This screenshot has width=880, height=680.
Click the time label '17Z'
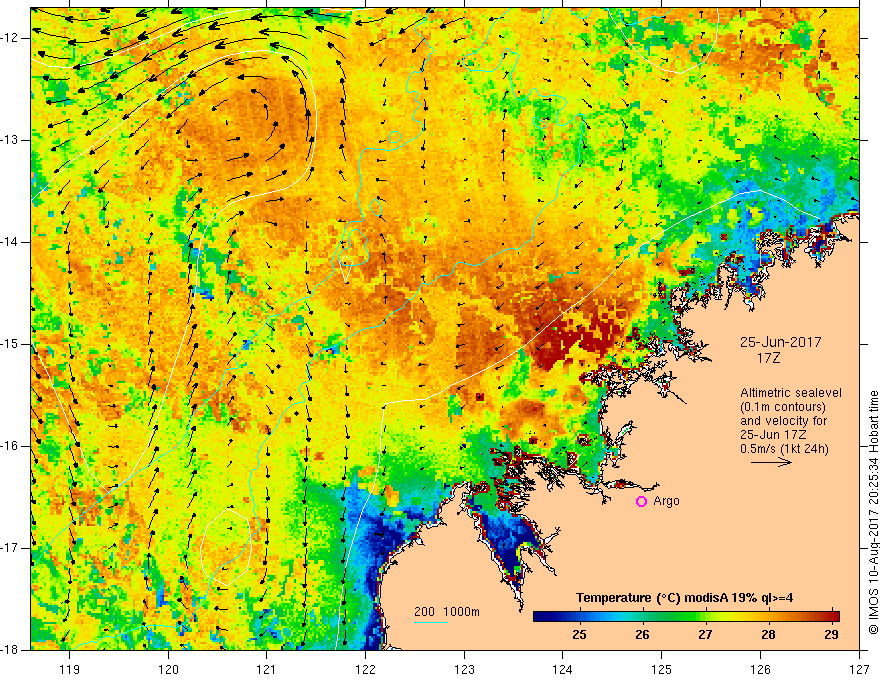768,357
